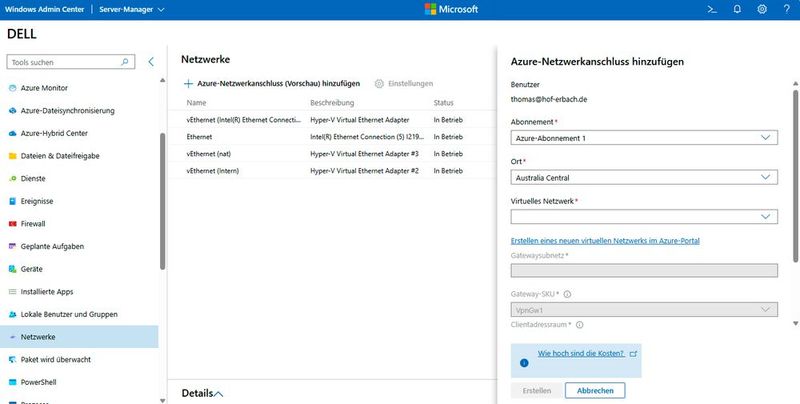Click the Lokale Benutzer und Gruppen icon
800x404 pixels.
coord(13,314)
